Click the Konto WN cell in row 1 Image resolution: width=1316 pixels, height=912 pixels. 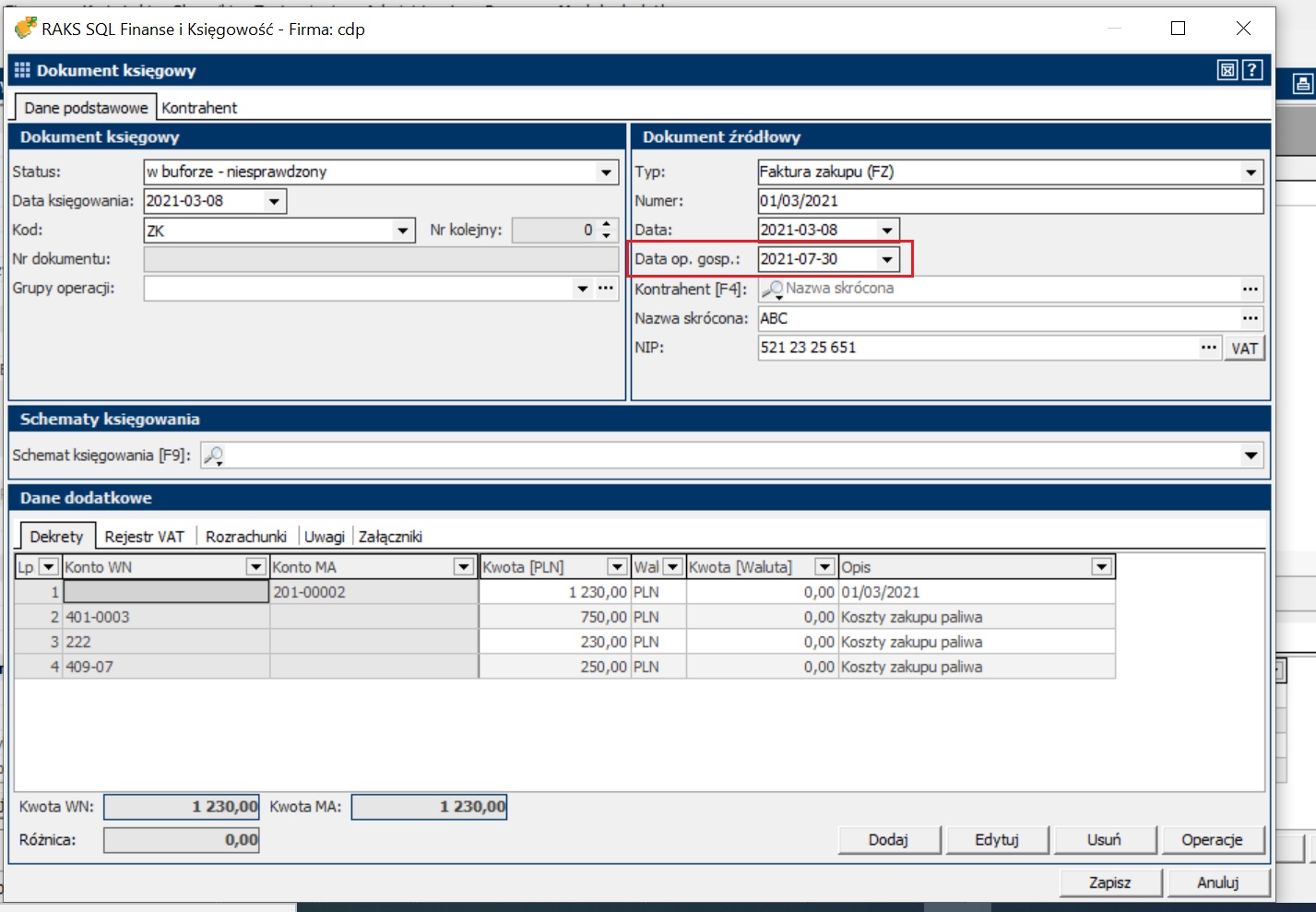pyautogui.click(x=165, y=592)
